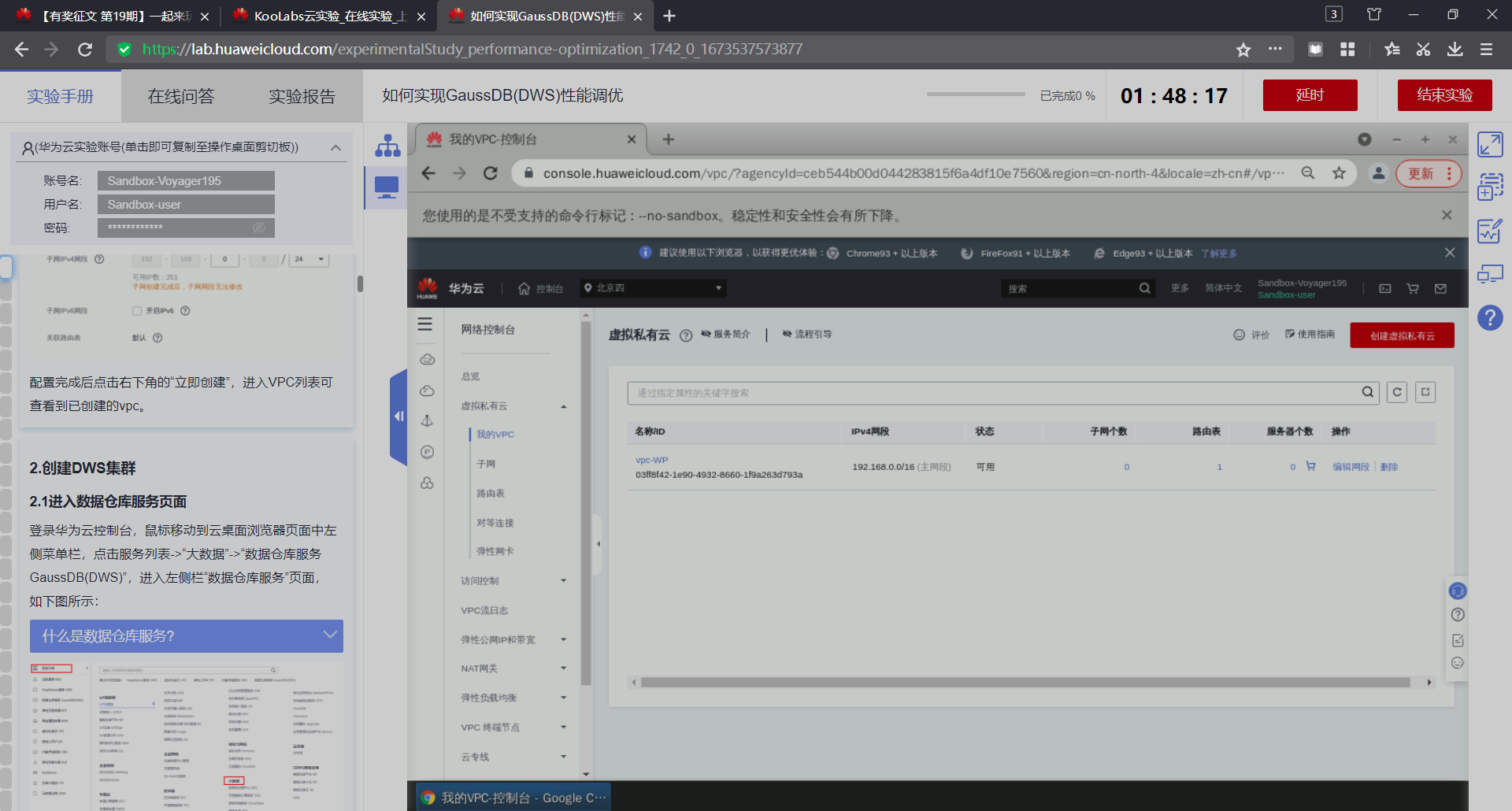
Task: Open the headset customer service floating icon
Action: click(1458, 591)
